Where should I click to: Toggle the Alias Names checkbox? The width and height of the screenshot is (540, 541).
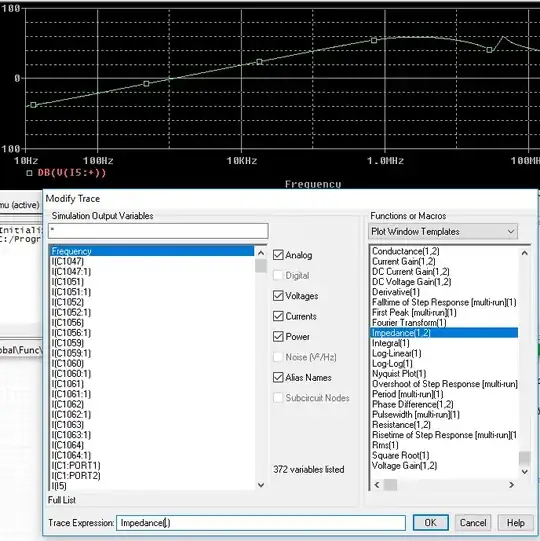coord(278,377)
